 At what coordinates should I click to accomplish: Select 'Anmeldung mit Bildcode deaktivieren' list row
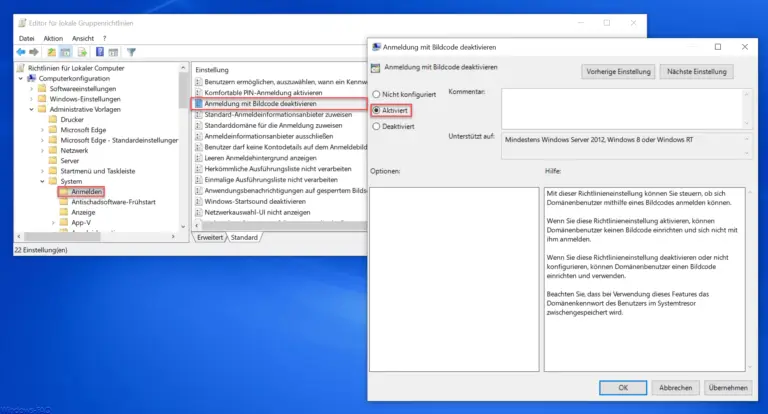coord(280,103)
